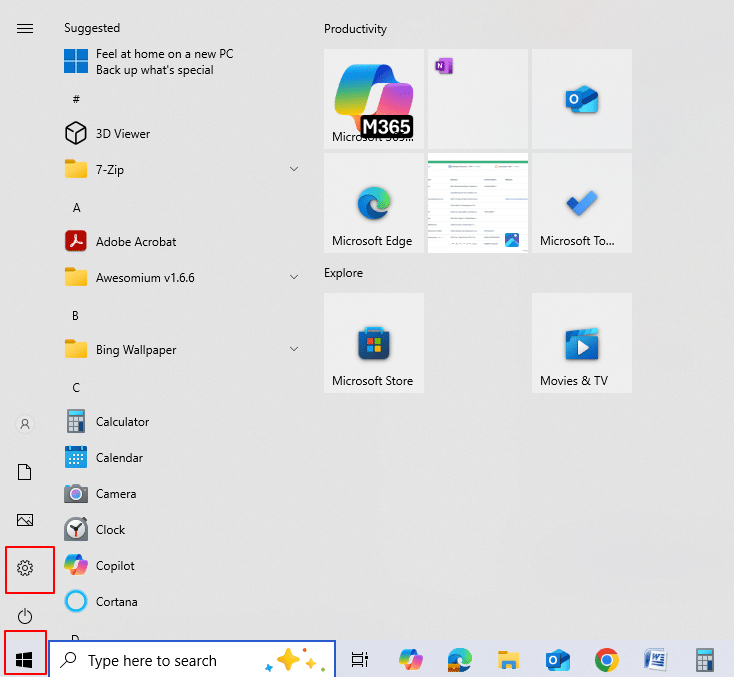Click the Productivity group title
The width and height of the screenshot is (734, 677).
pos(355,29)
